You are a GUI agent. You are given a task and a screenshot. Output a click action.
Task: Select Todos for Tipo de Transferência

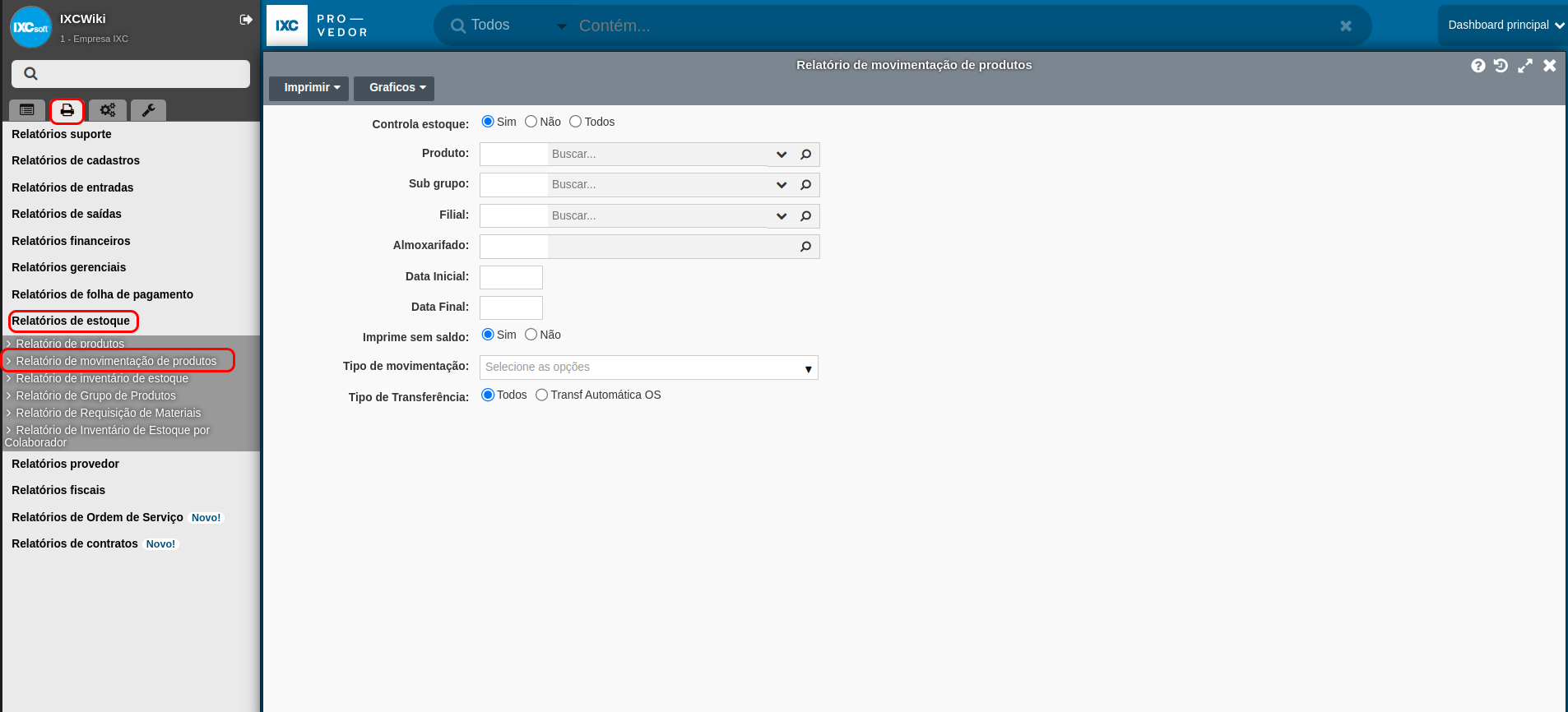(488, 395)
